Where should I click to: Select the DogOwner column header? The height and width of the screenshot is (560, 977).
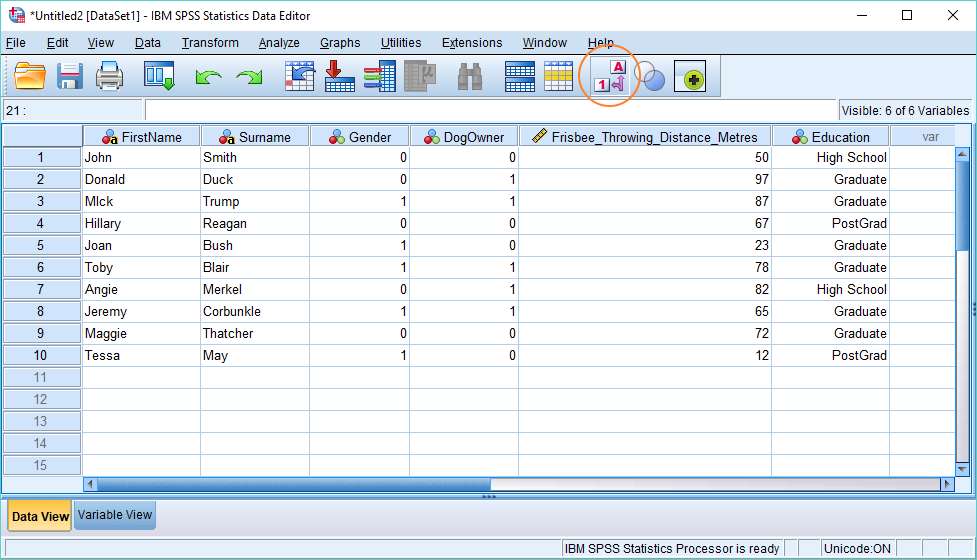tap(464, 136)
